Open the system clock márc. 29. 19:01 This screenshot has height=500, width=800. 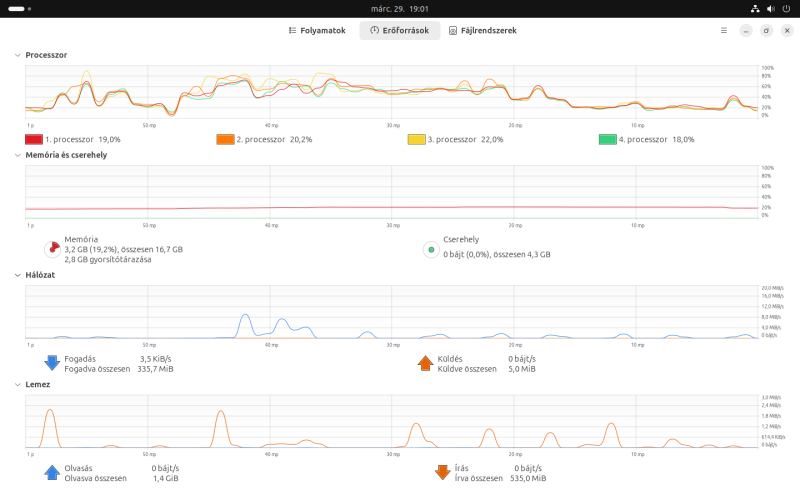tap(399, 9)
